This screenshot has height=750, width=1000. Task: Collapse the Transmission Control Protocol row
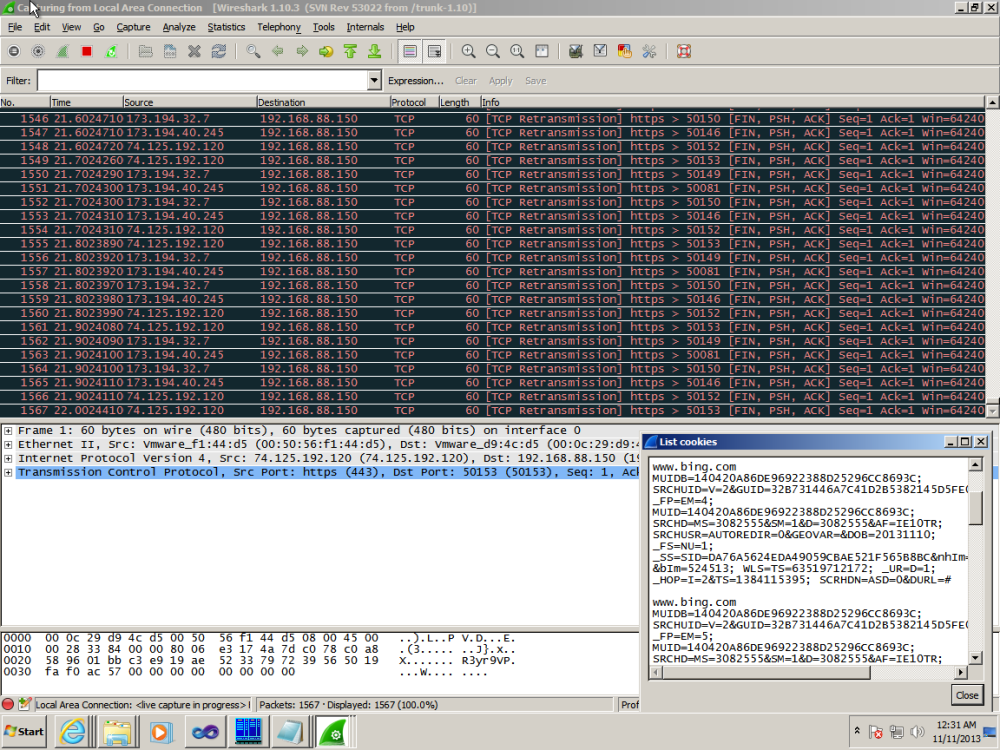(x=8, y=472)
